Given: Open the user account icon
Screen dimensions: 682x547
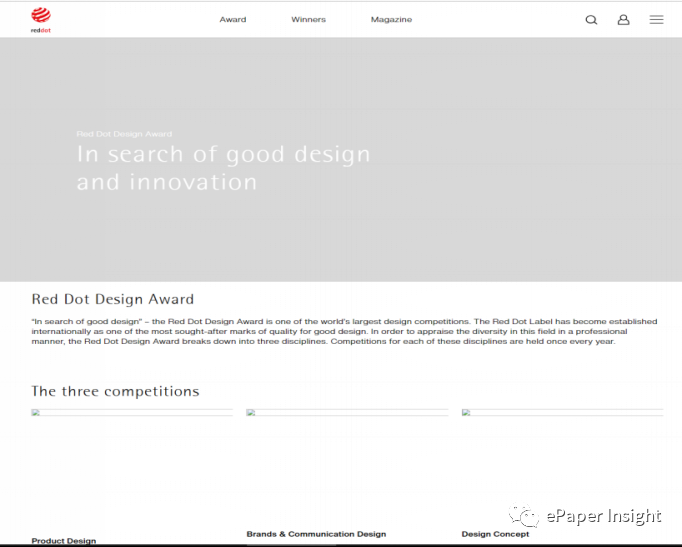Looking at the screenshot, I should (623, 20).
